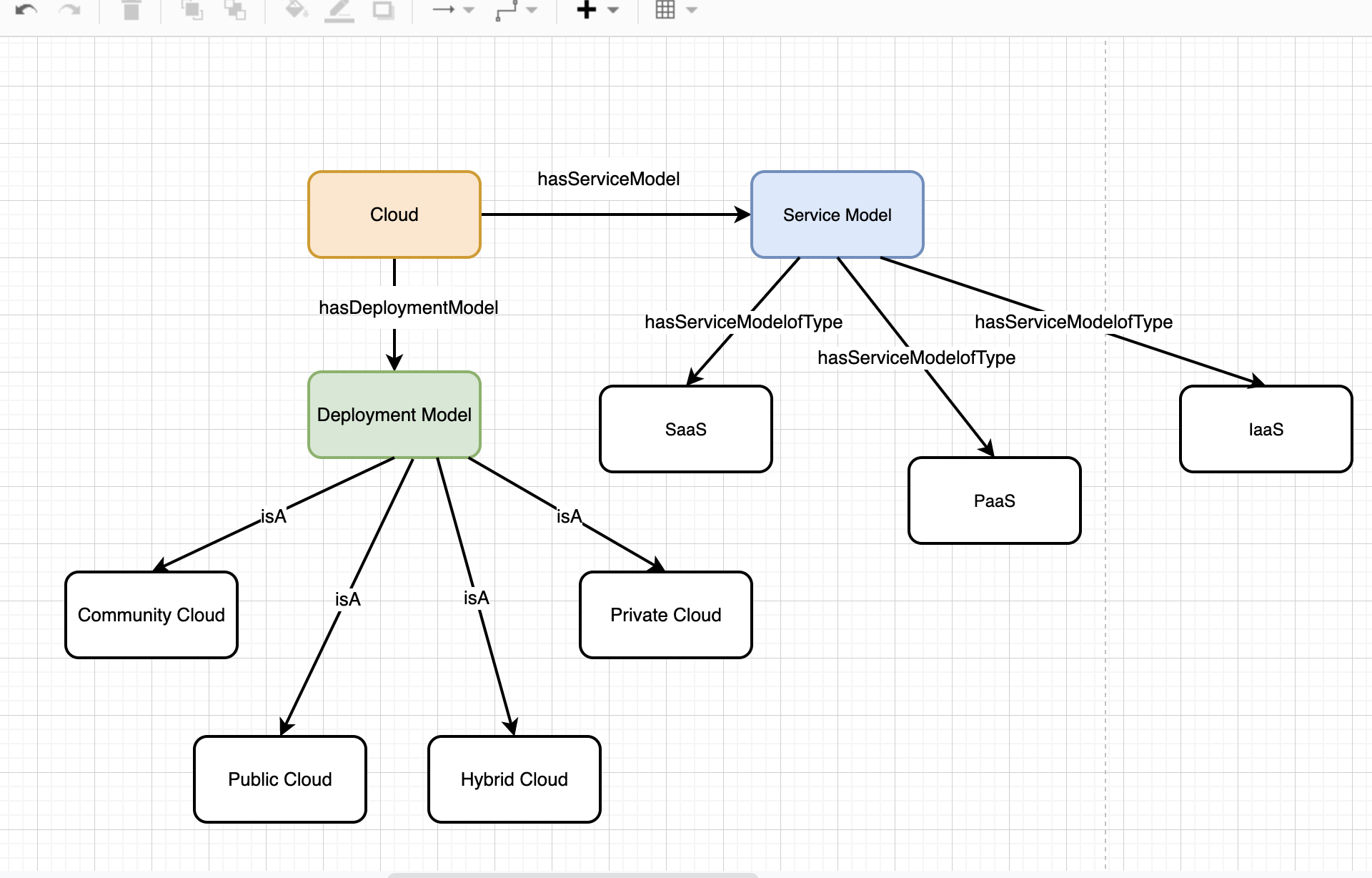Select the orange Cloud node
Image resolution: width=1372 pixels, height=878 pixels.
tap(394, 214)
